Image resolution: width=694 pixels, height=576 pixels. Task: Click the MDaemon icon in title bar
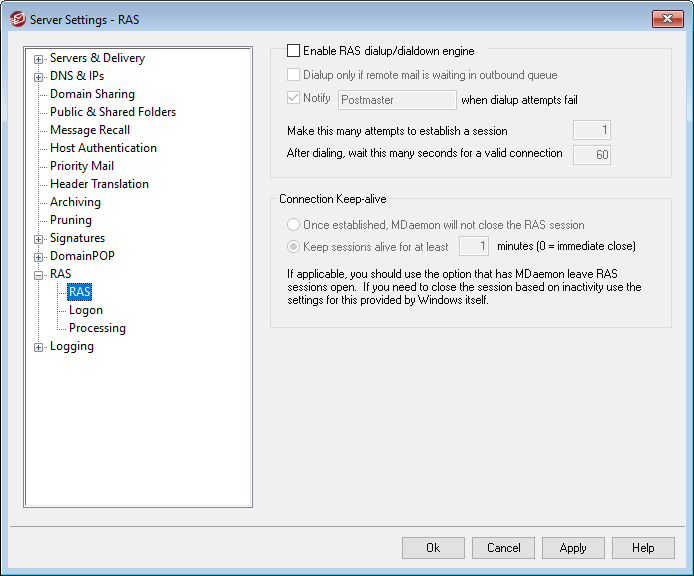(16, 18)
